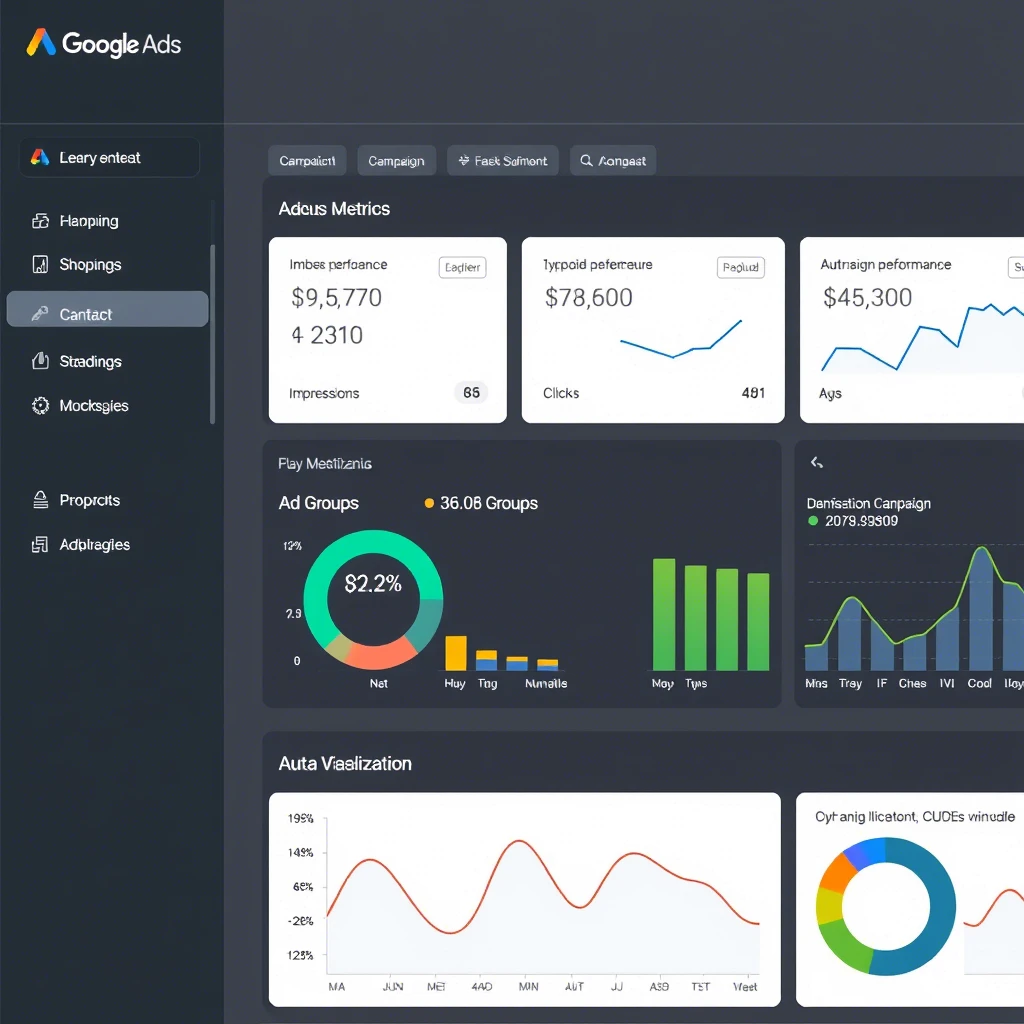Click the Auta Viaalization heading

click(345, 763)
